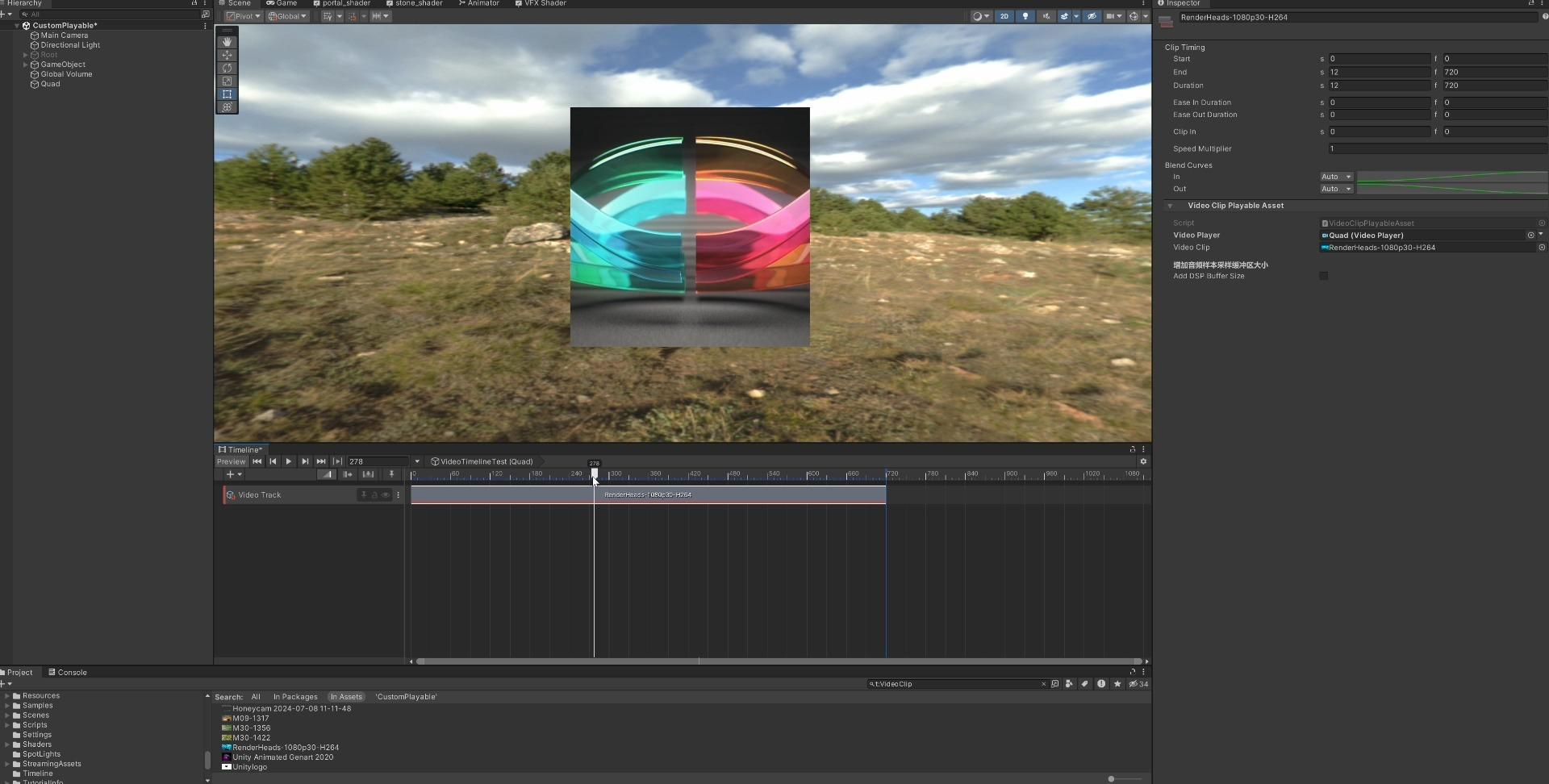Select the Move tool
The width and height of the screenshot is (1549, 784).
(x=227, y=55)
